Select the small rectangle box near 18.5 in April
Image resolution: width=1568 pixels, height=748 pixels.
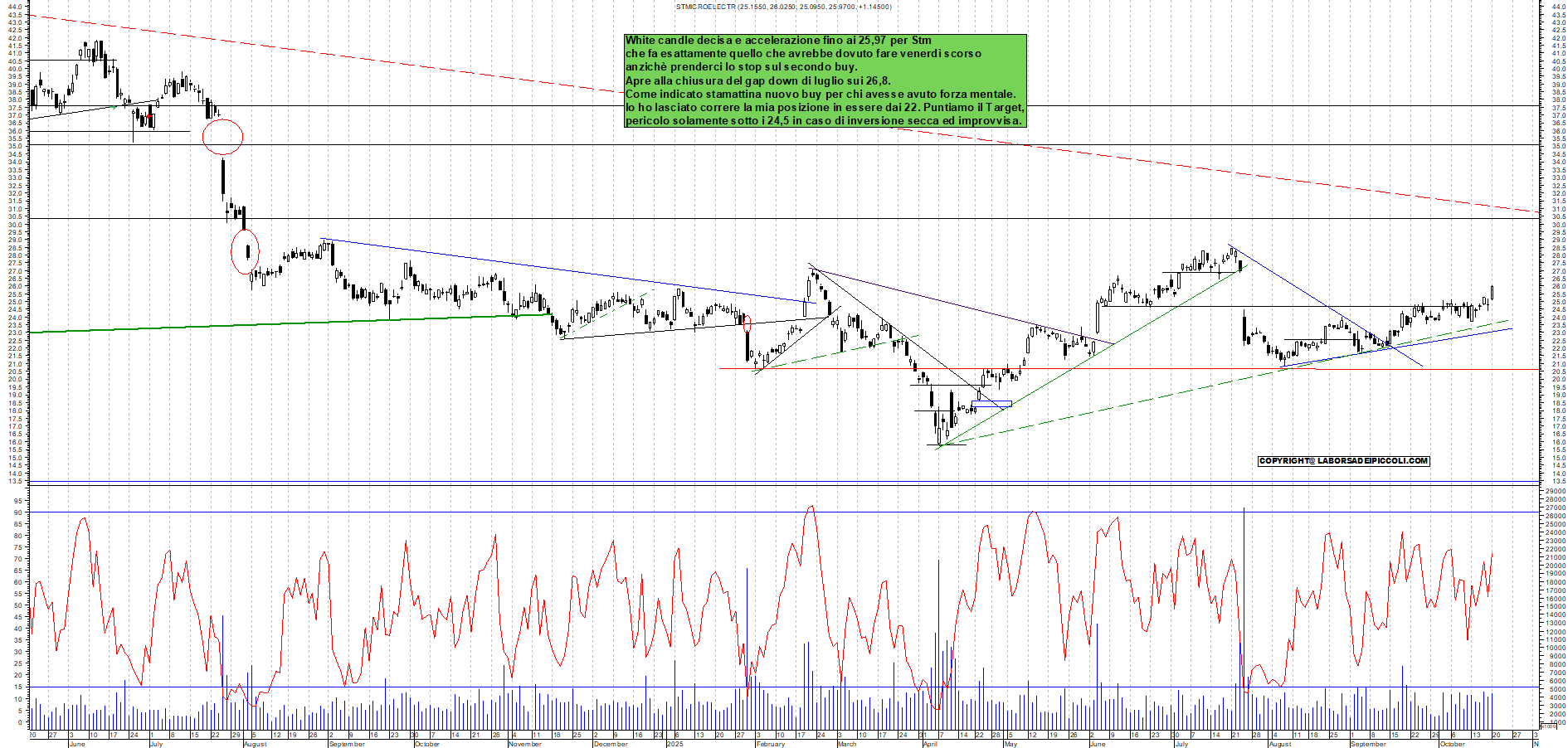click(992, 405)
